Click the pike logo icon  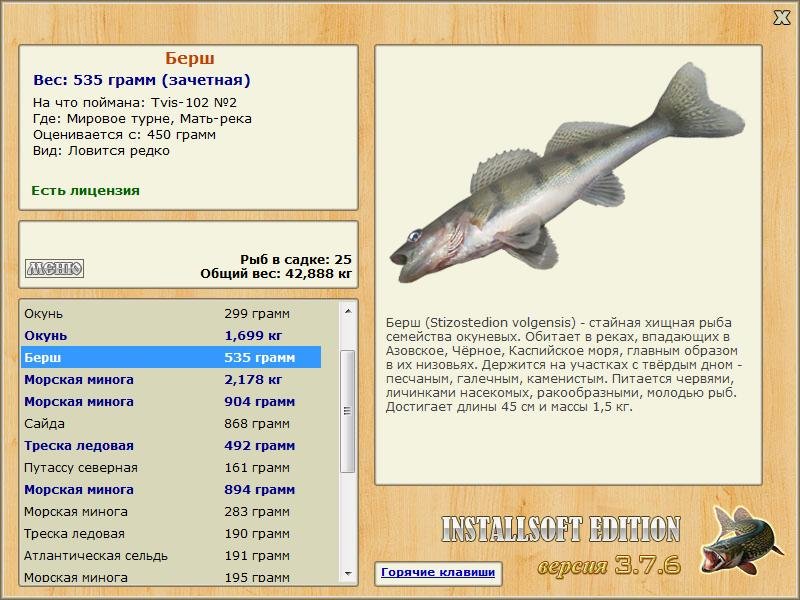(741, 540)
